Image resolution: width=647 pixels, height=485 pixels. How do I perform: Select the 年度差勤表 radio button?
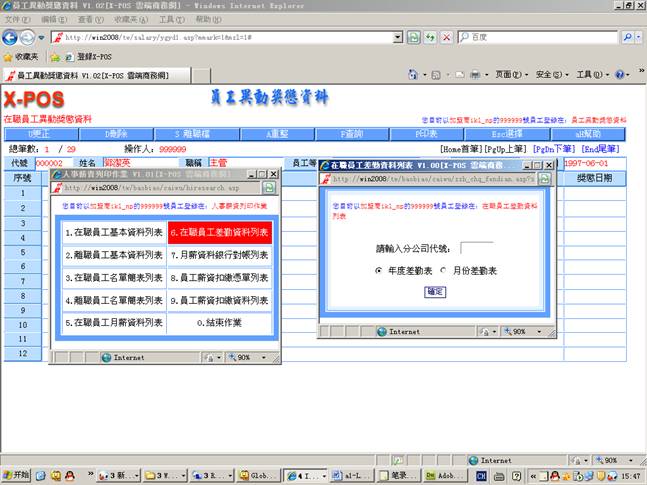pos(379,271)
